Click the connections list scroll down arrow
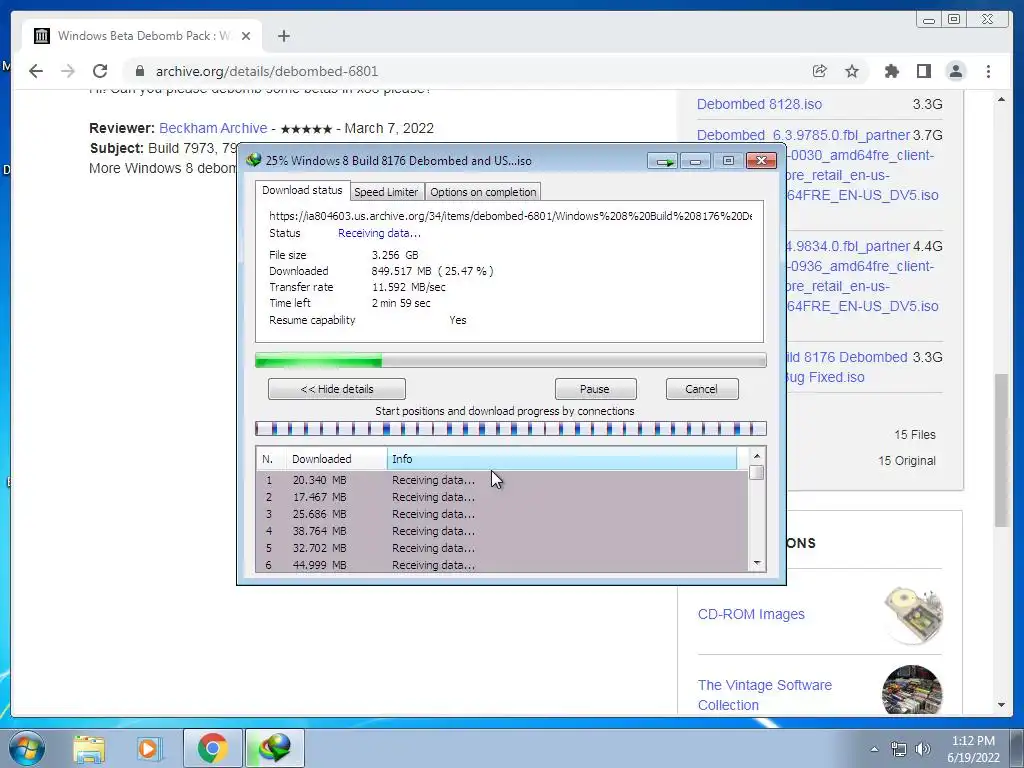 (x=757, y=563)
